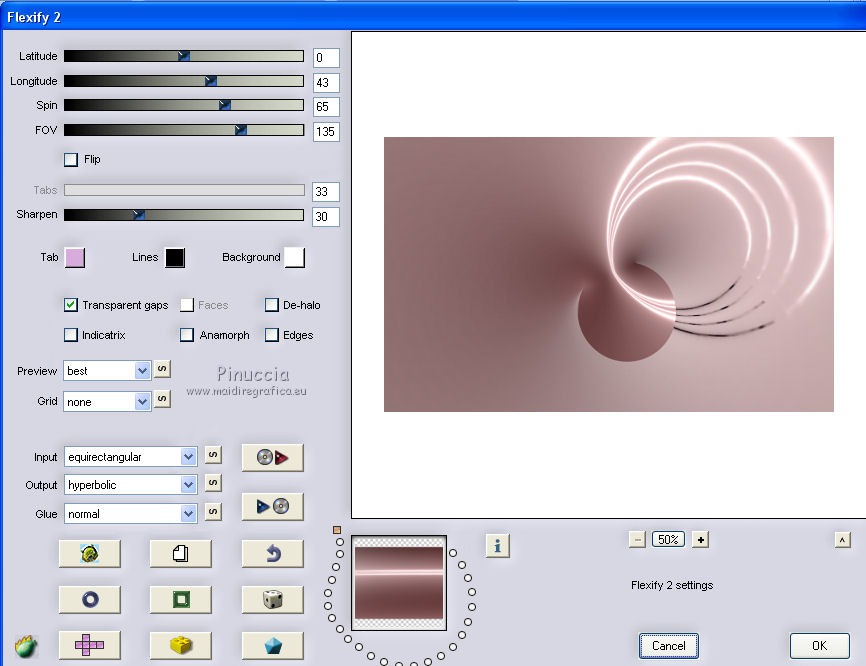Image resolution: width=866 pixels, height=666 pixels.
Task: Click the Longitude value field showing 43
Action: coord(326,83)
